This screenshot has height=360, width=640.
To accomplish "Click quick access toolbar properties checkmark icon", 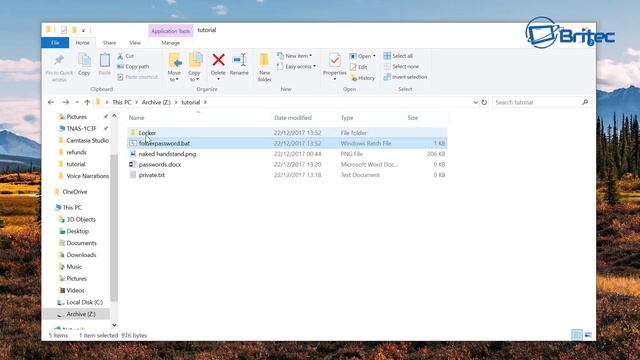I will click(x=64, y=30).
